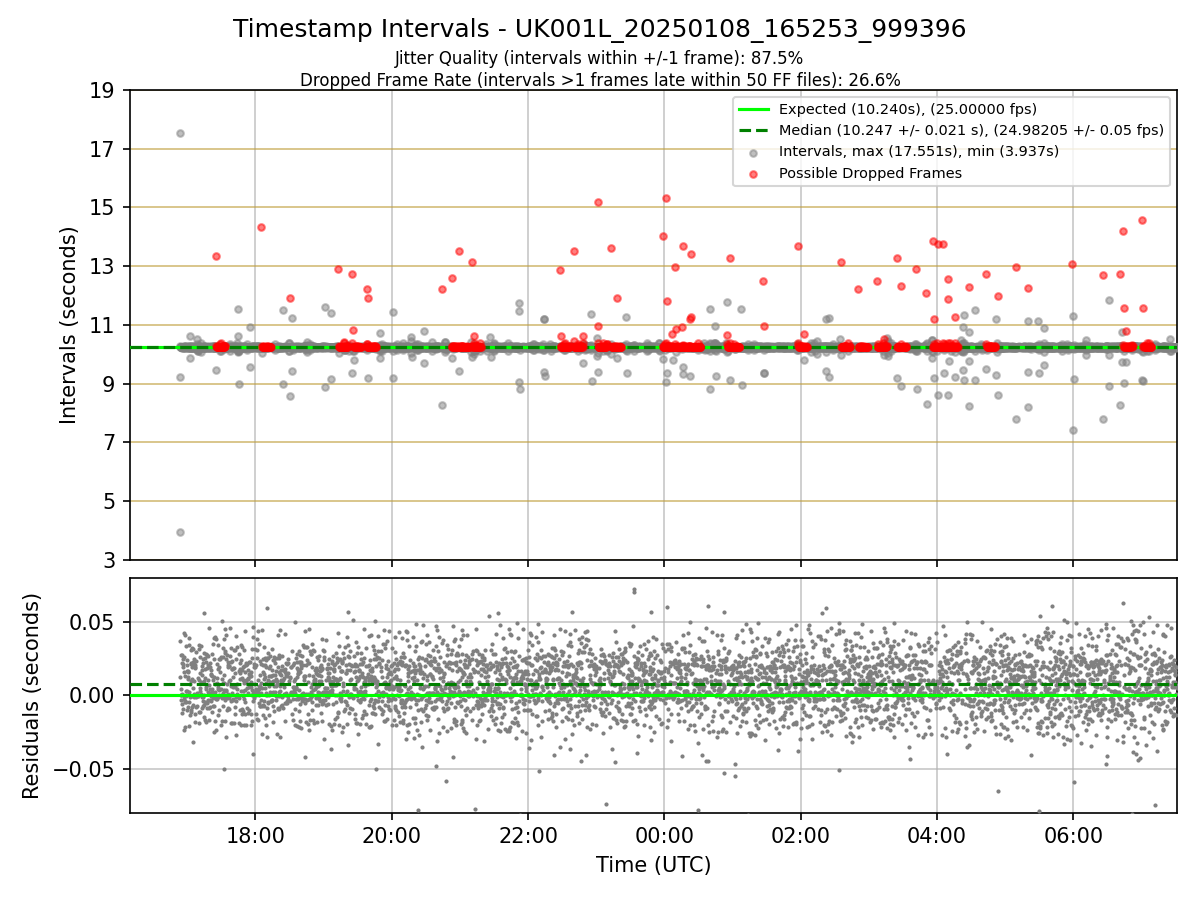Click the '04:00' x-axis tick label
1200x900 pixels.
coord(937,834)
